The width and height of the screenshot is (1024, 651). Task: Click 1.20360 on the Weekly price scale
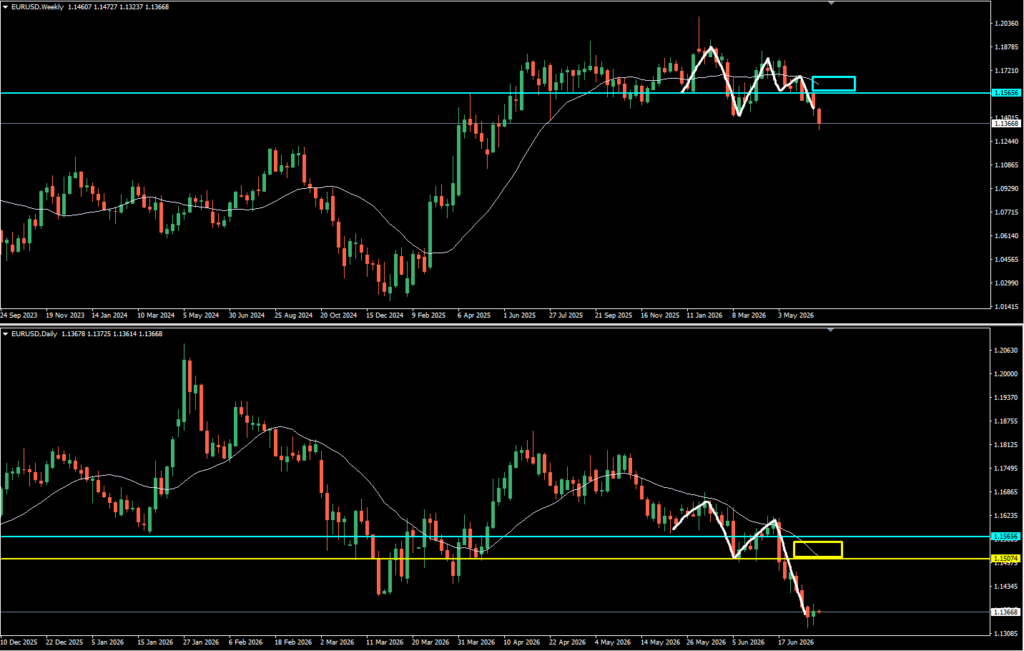(x=1006, y=23)
